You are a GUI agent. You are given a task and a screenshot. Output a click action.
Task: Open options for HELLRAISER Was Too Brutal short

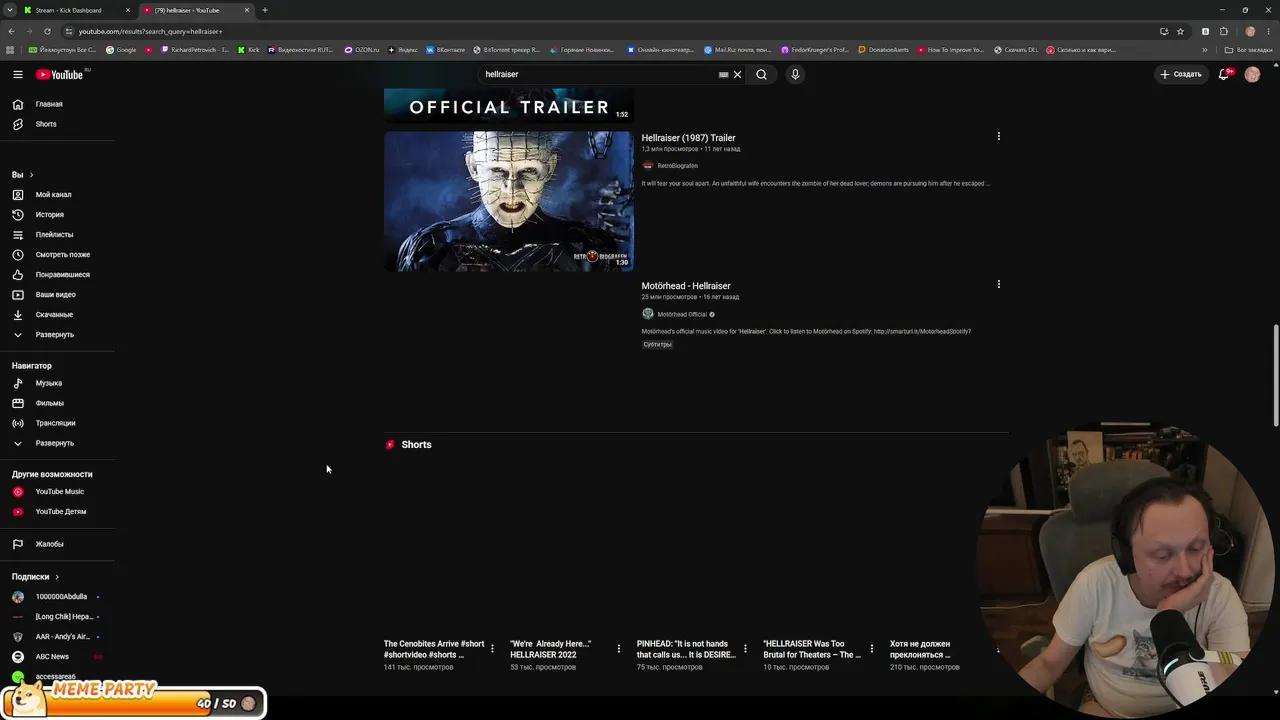(871, 649)
